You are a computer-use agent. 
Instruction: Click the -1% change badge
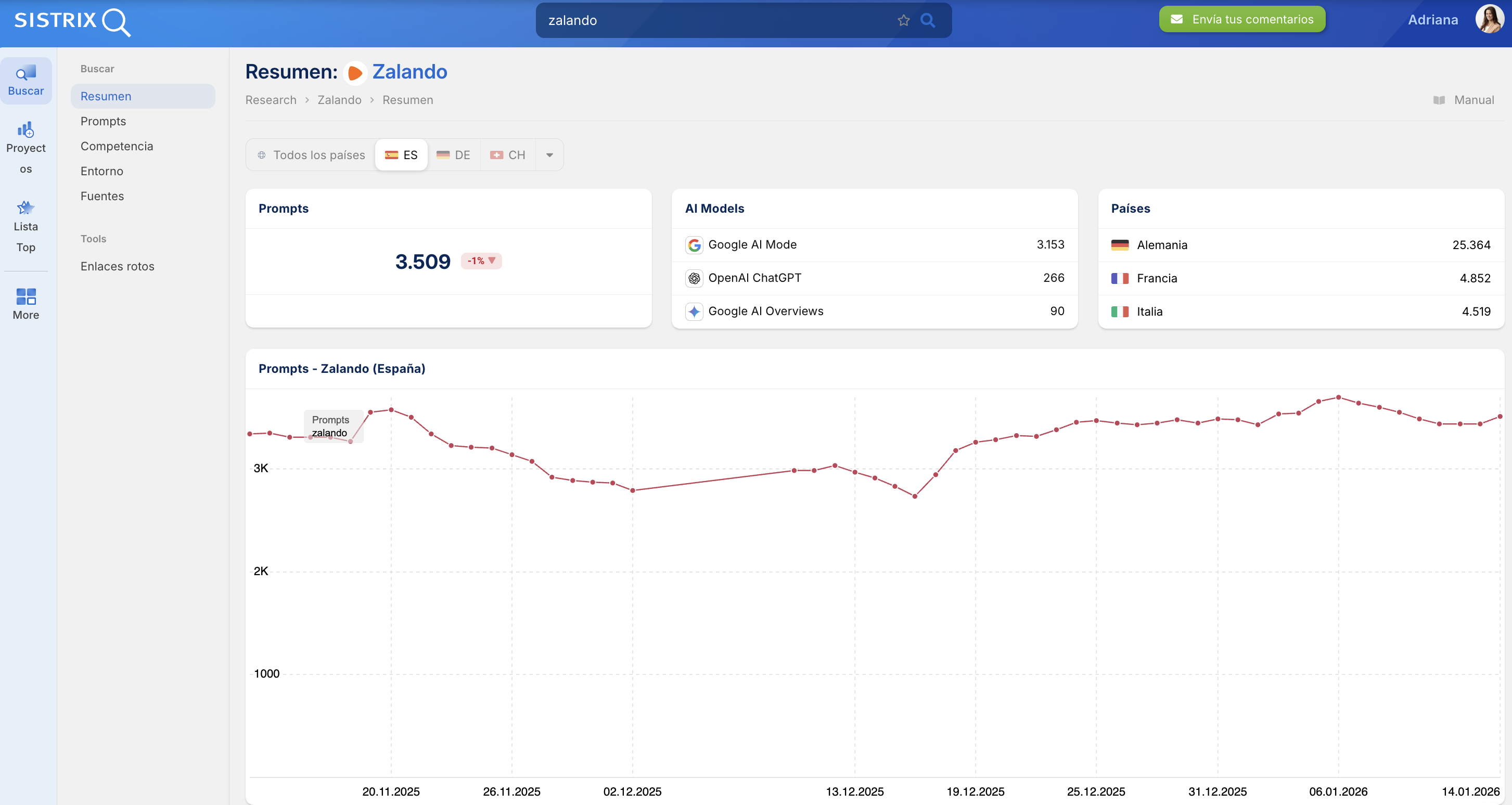tap(481, 261)
